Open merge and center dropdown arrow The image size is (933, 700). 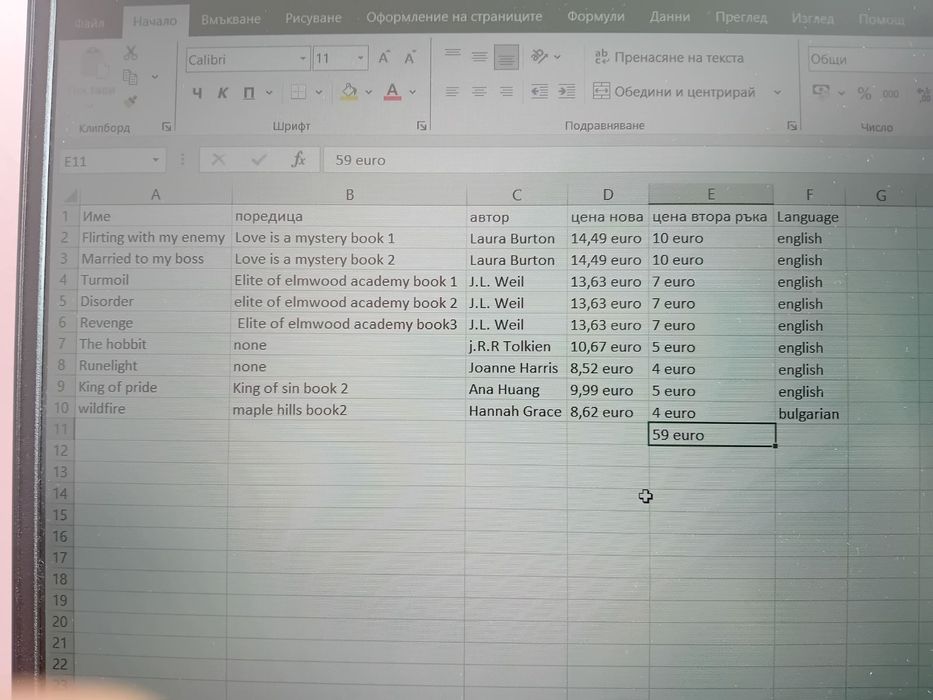coord(777,93)
